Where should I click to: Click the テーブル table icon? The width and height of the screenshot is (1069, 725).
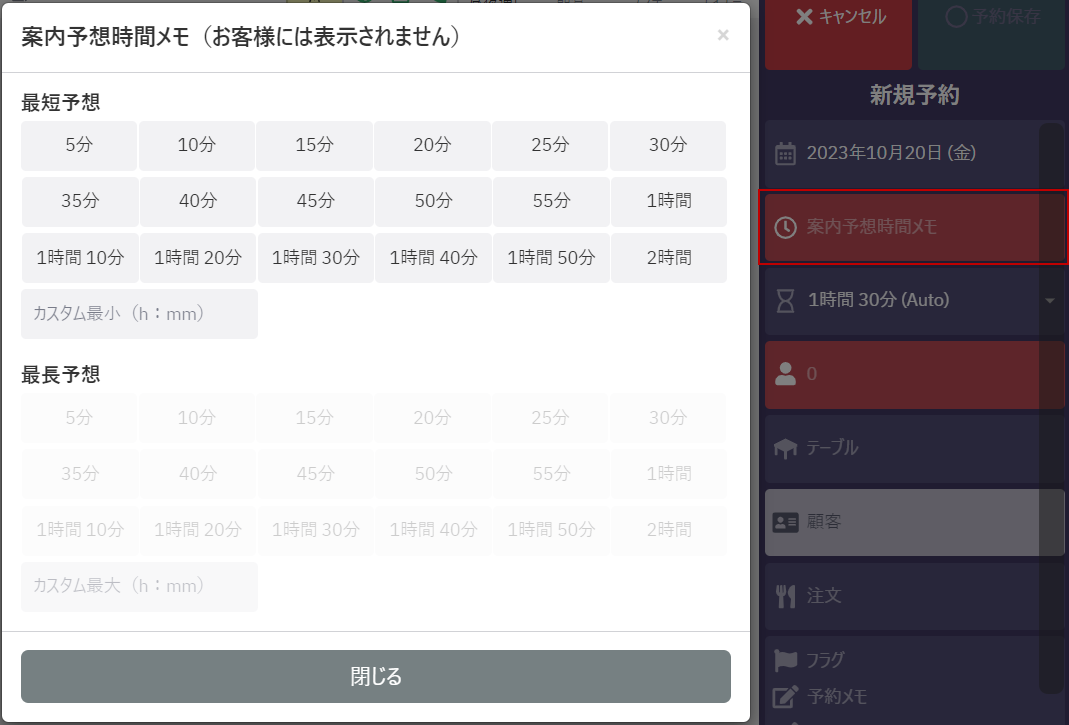[786, 448]
